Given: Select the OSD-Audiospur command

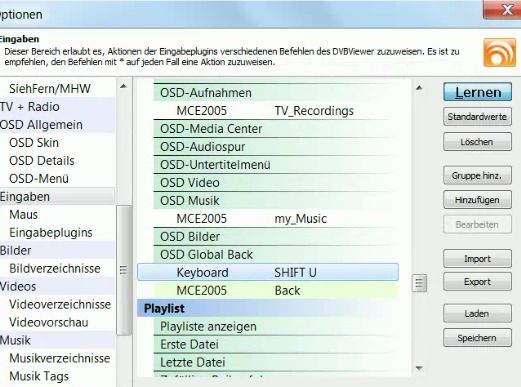Looking at the screenshot, I should (x=276, y=147).
